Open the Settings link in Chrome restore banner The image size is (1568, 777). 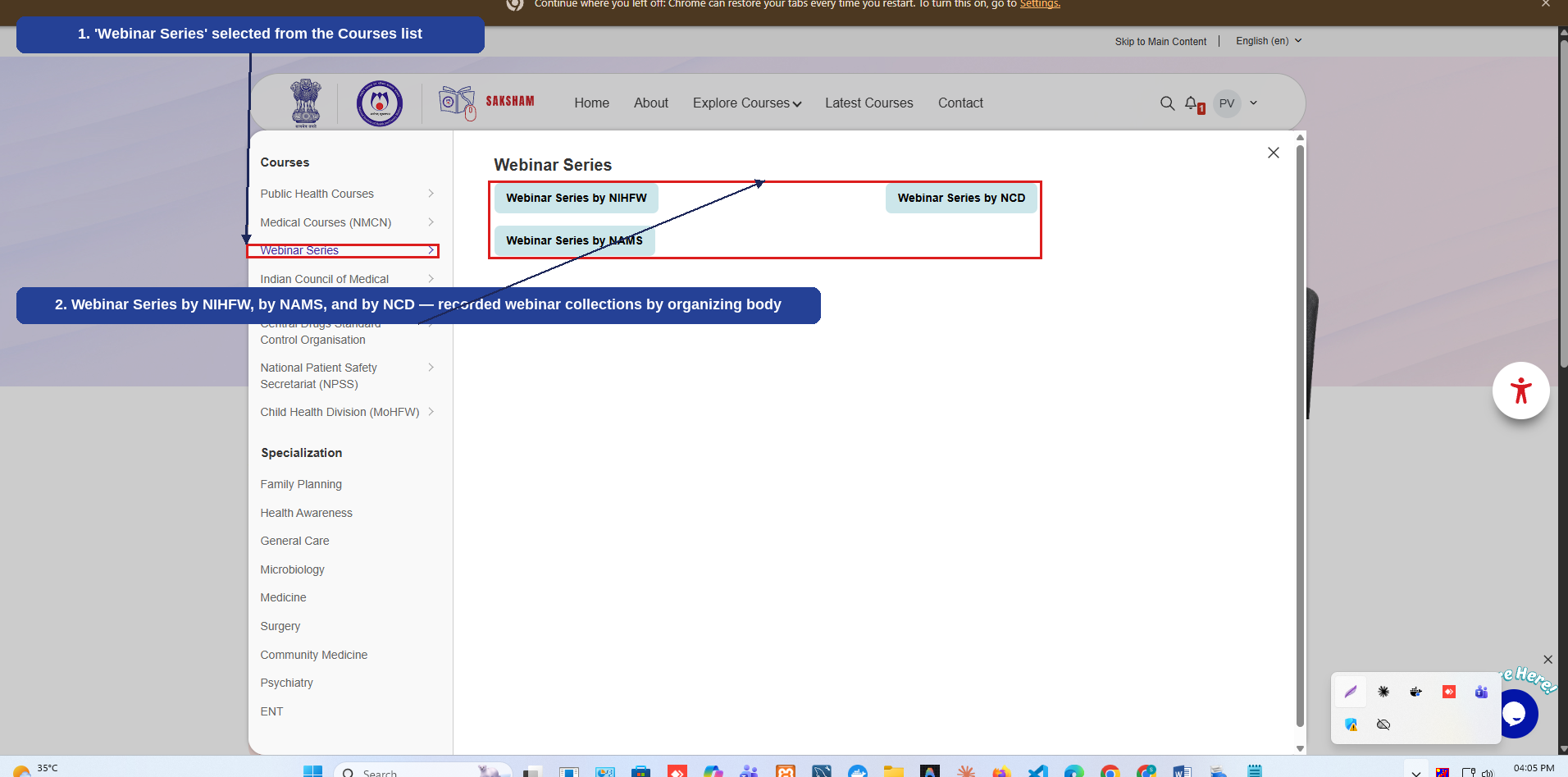tap(1040, 4)
